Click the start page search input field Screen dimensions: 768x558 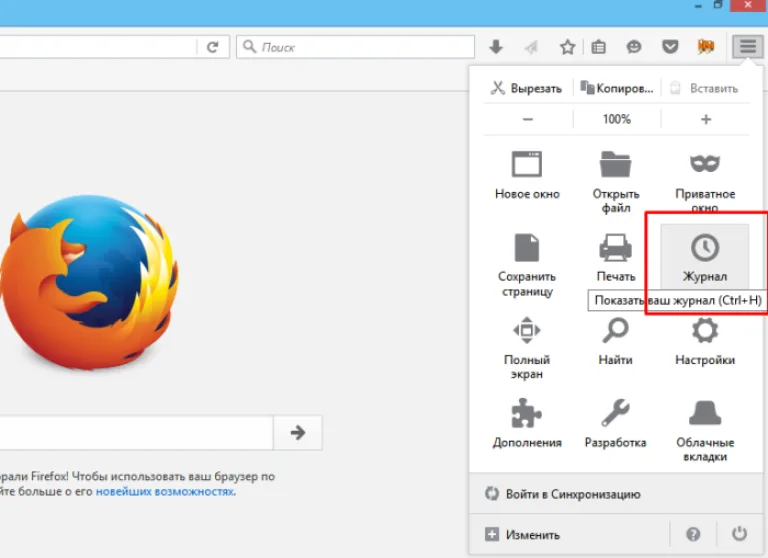(136, 433)
